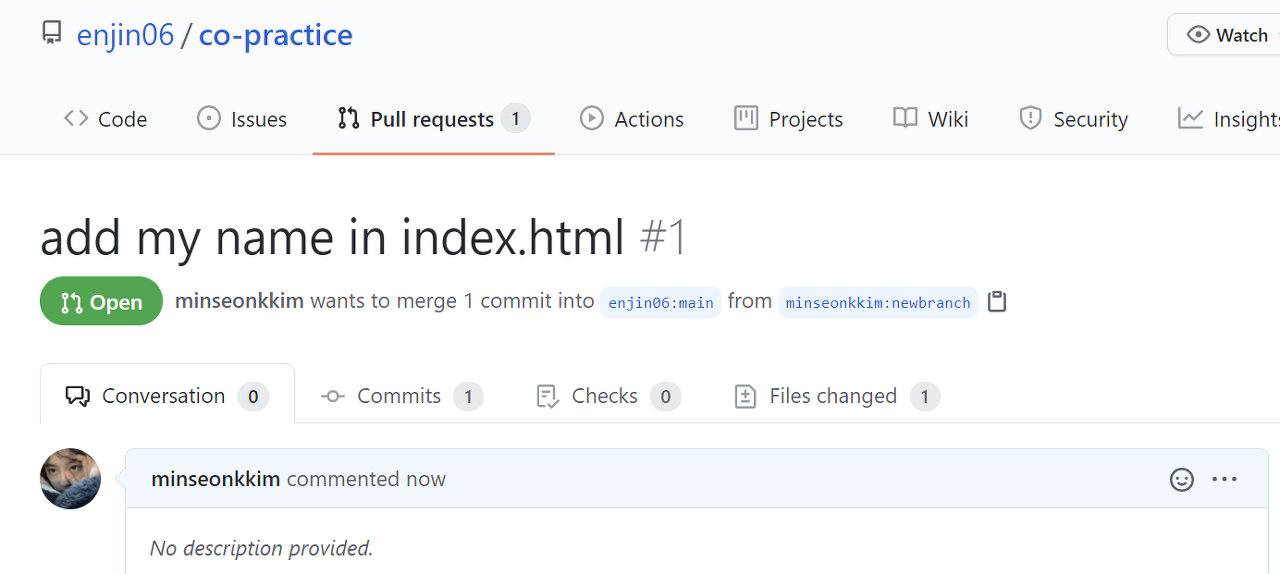
Task: Click the repository book icon
Action: 51,34
